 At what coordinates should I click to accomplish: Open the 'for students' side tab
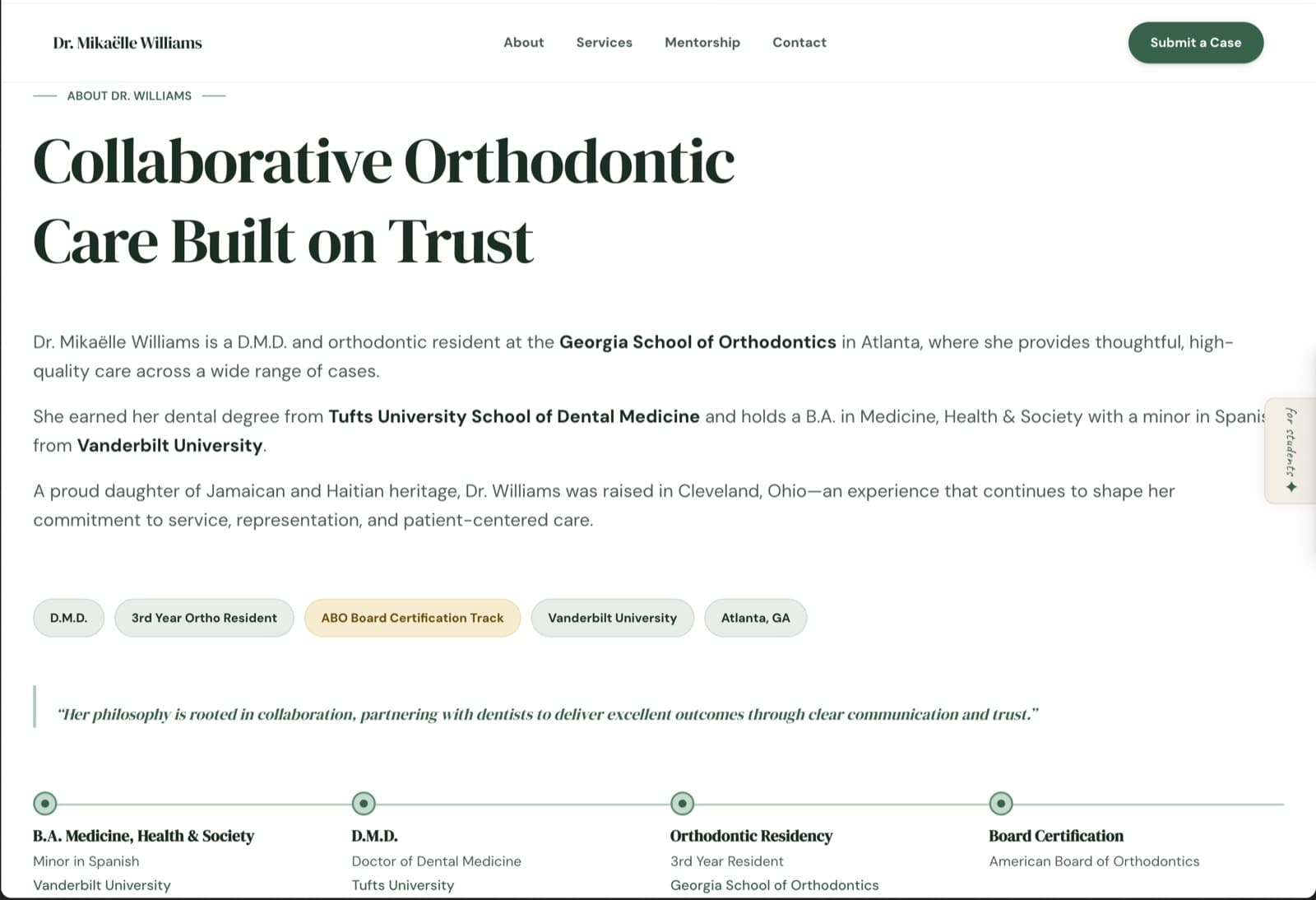click(1290, 451)
